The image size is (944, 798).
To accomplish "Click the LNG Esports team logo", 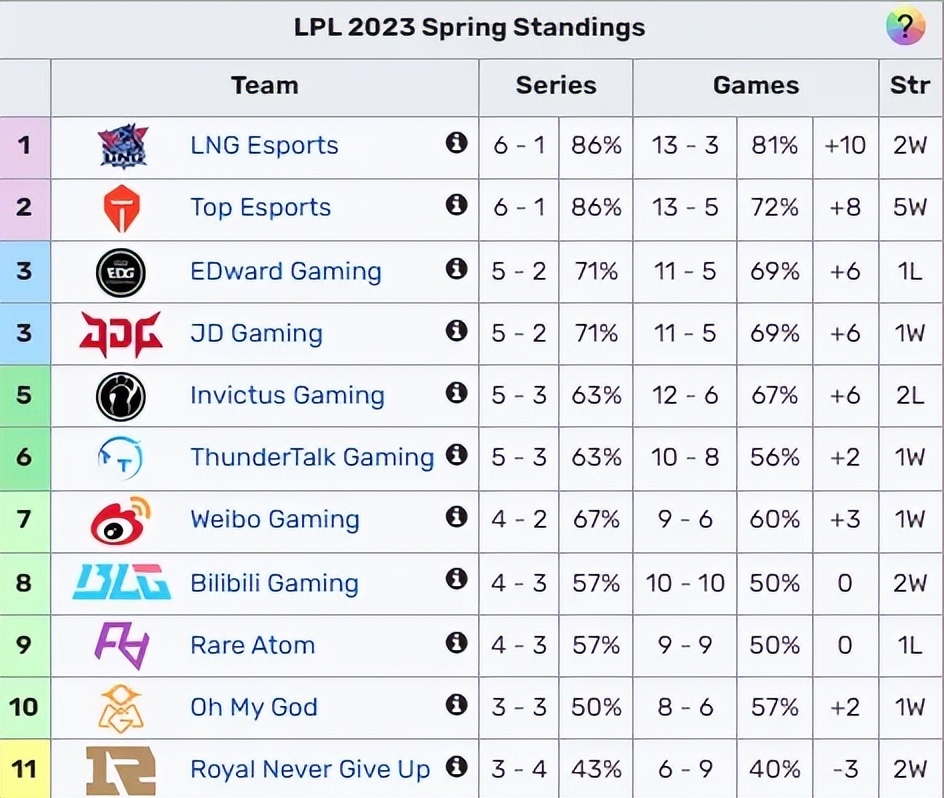I will pyautogui.click(x=122, y=146).
